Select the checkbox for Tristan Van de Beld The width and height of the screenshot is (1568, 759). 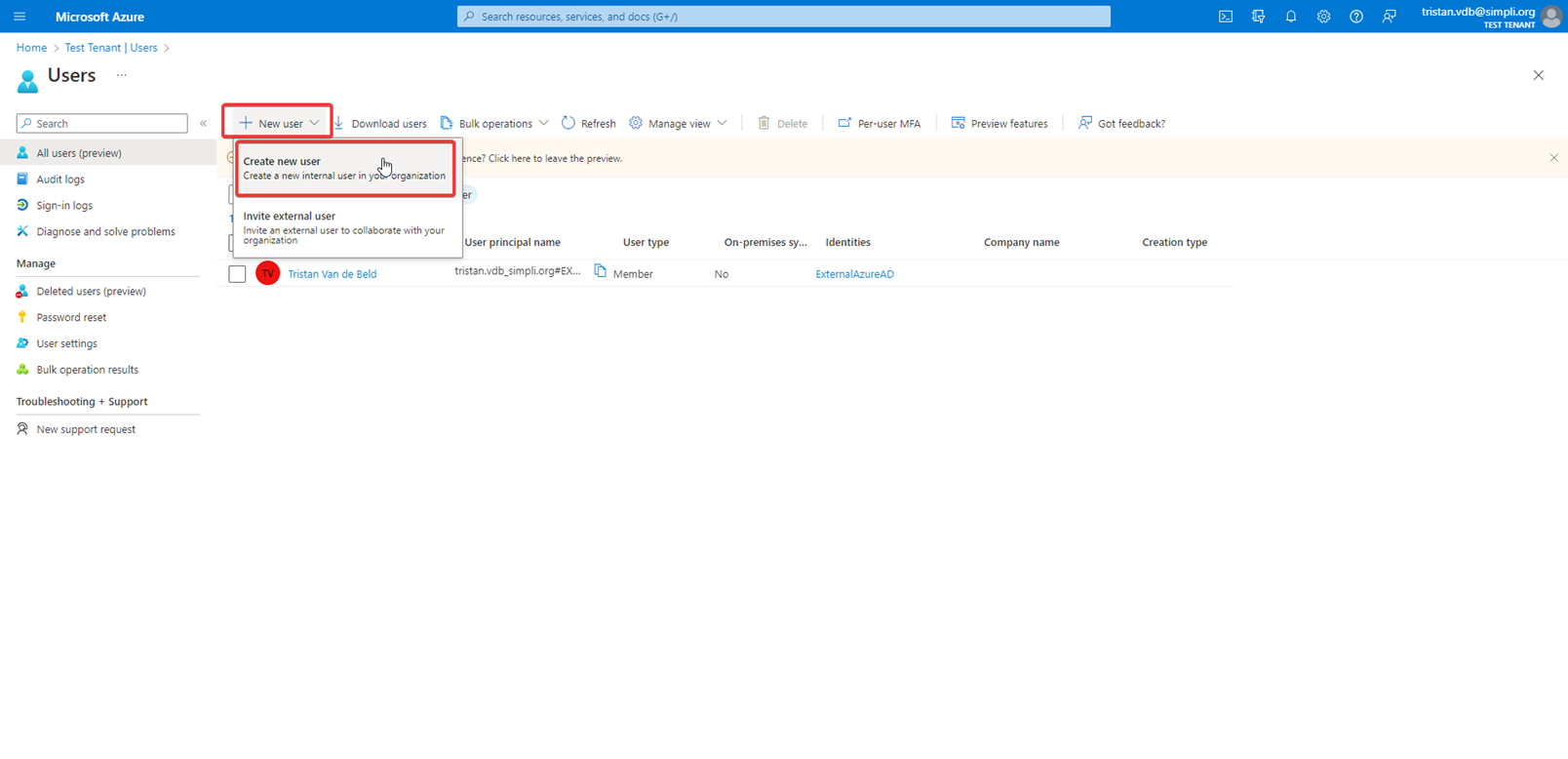click(237, 274)
